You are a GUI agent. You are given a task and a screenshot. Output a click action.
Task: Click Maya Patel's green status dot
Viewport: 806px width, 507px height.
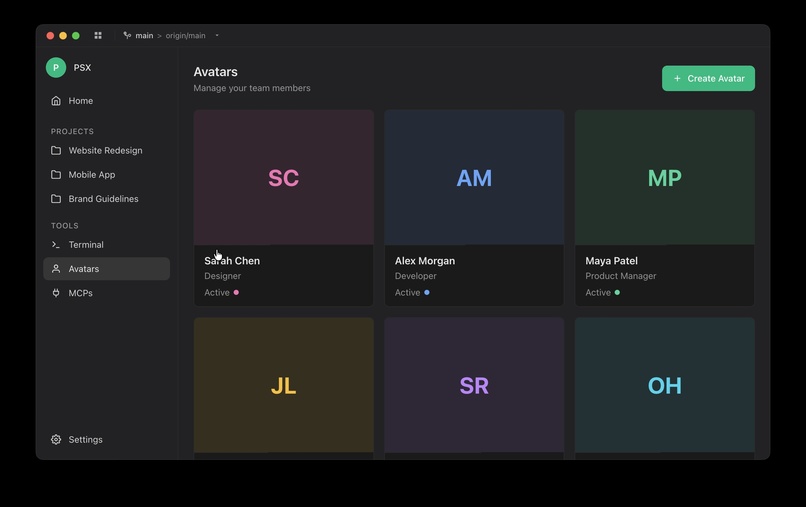(617, 293)
